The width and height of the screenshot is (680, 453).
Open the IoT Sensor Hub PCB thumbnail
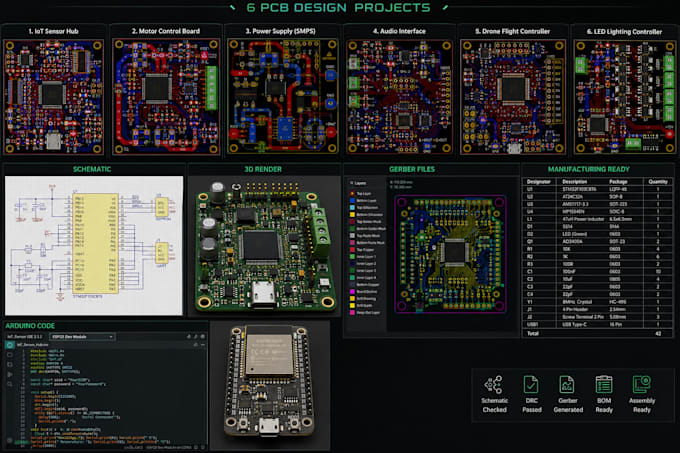53,97
